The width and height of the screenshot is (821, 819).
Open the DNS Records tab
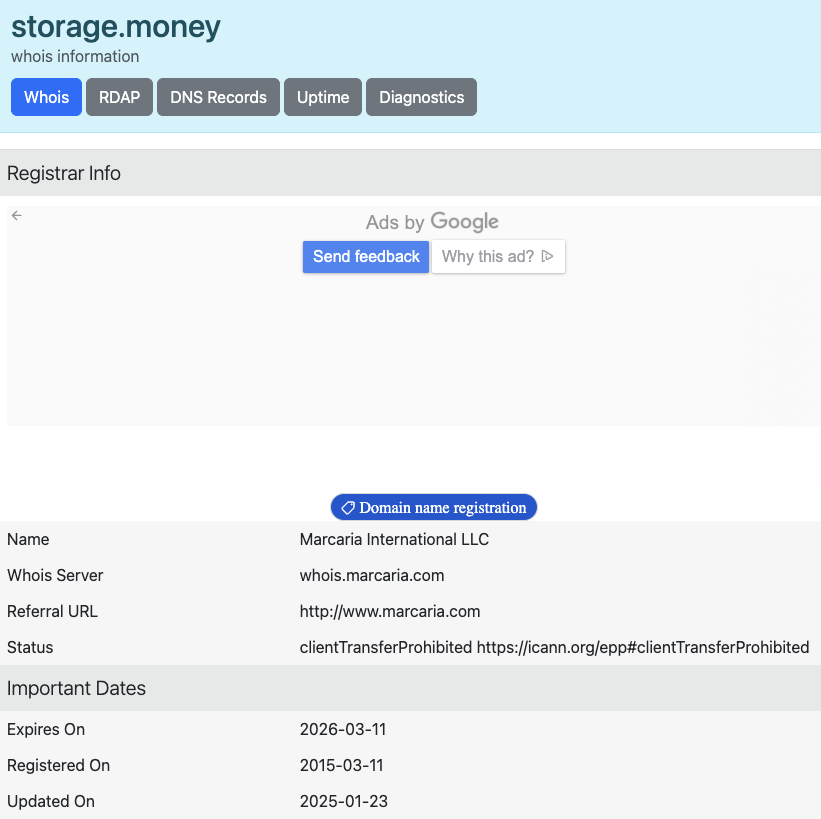(x=218, y=97)
